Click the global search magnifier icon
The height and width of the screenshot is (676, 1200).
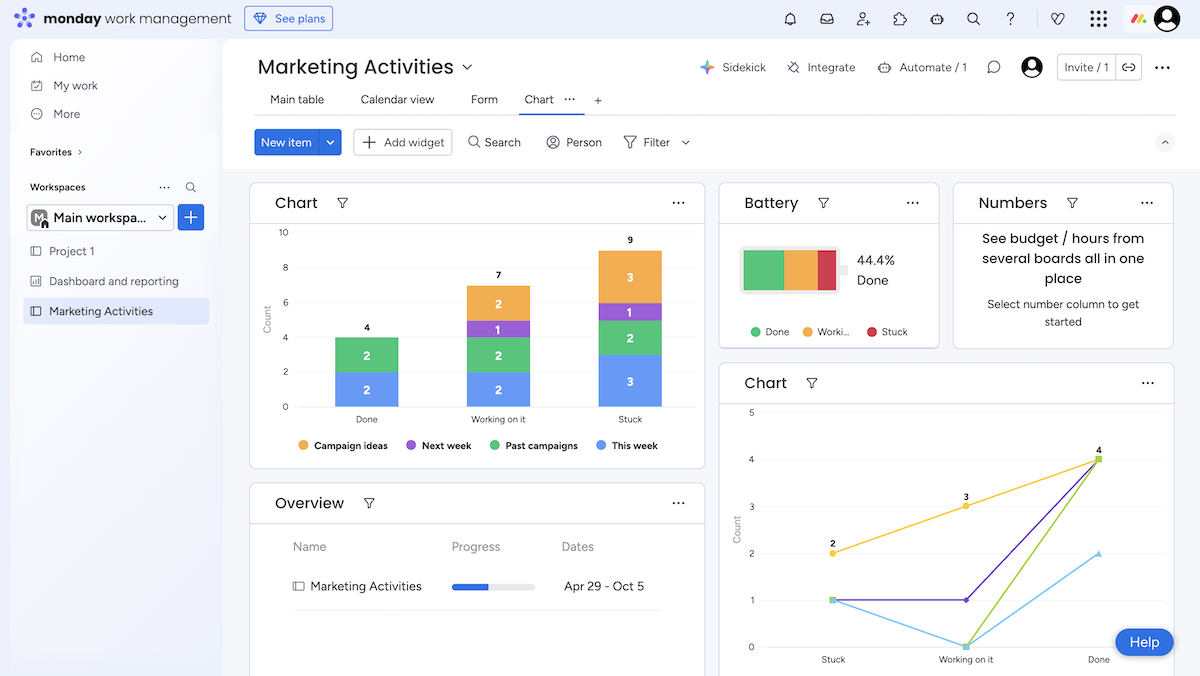pos(973,18)
